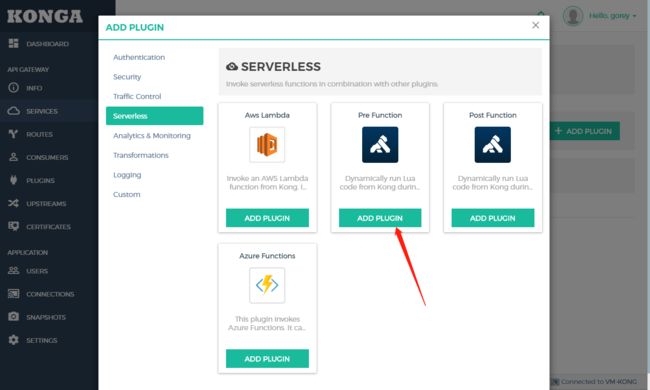Select the Custom plugin category
This screenshot has width=650, height=390.
pos(127,194)
